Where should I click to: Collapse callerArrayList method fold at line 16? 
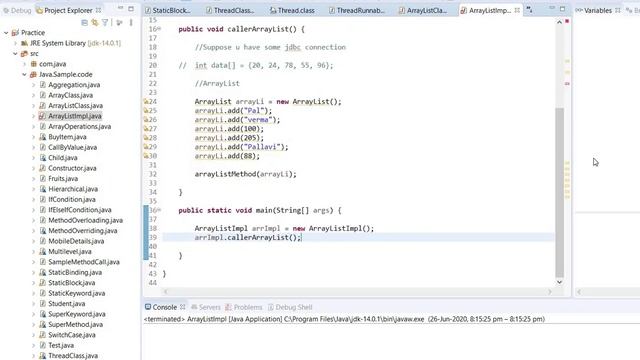(159, 29)
